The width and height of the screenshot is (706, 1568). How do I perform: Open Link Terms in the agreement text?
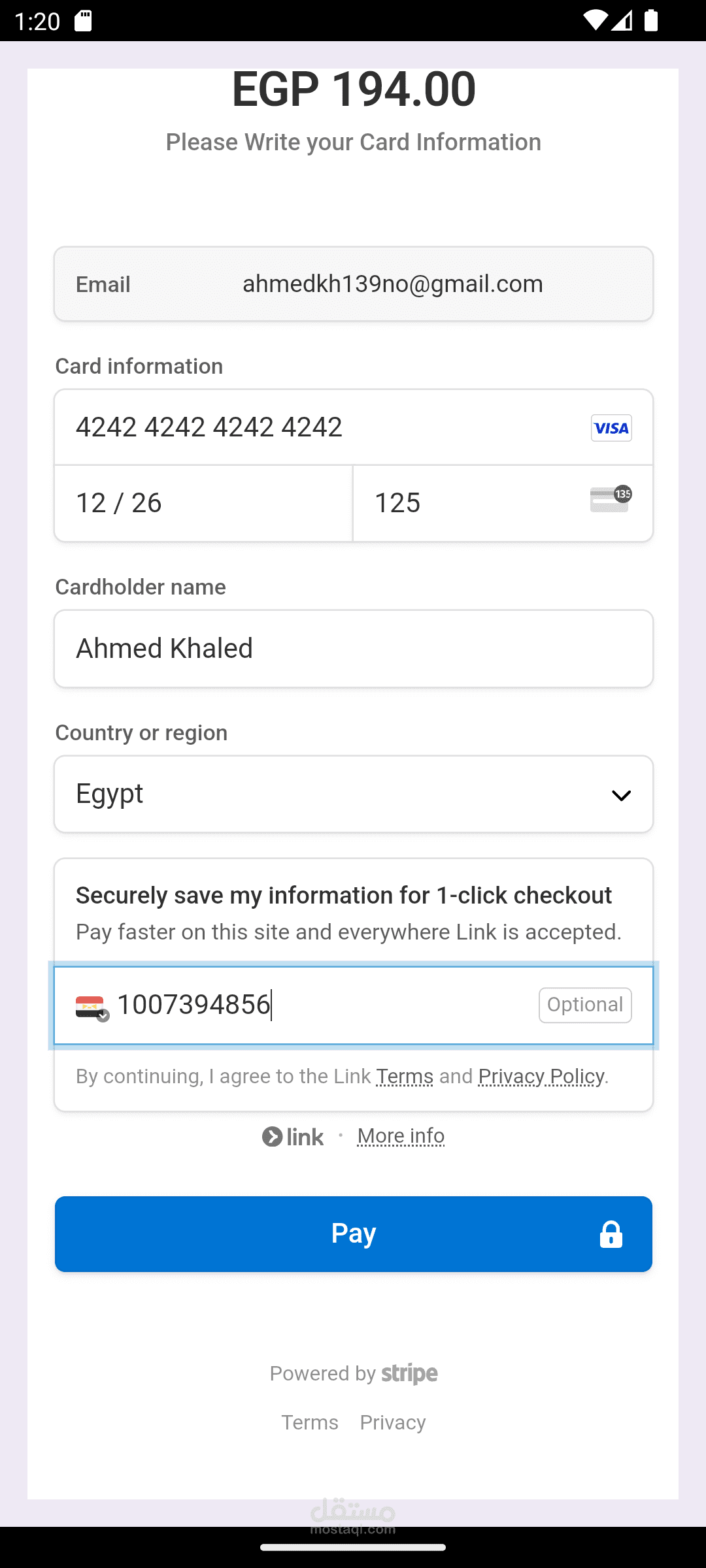point(405,1076)
